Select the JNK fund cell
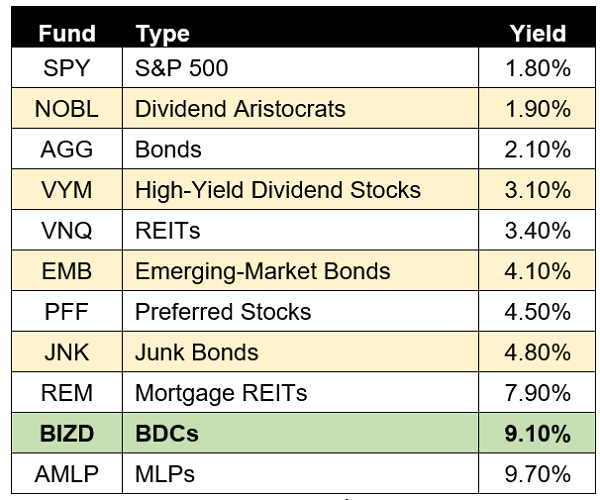 coord(67,352)
